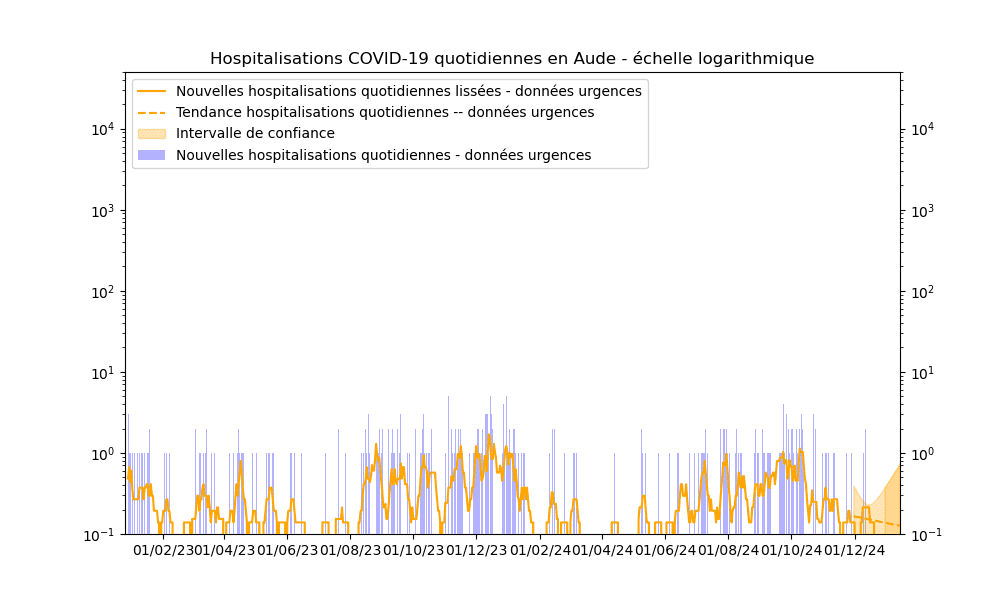Click x-axis label 01/08/23
This screenshot has height=600, width=1000.
pyautogui.click(x=350, y=550)
